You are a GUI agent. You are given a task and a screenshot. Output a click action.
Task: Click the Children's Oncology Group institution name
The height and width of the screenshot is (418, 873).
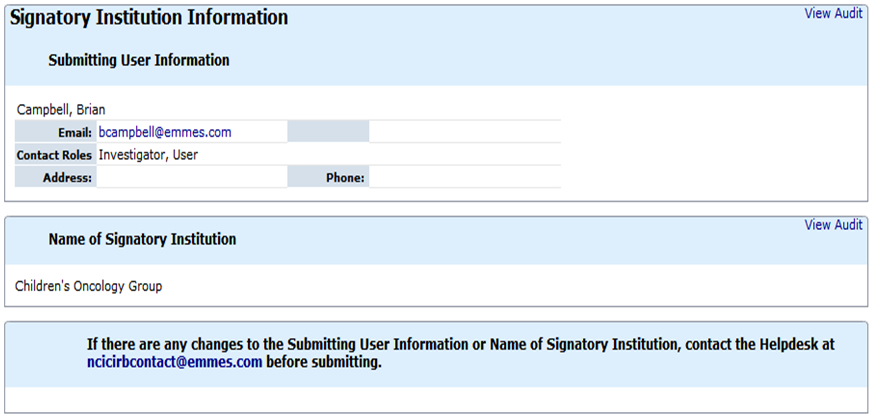[x=88, y=286]
